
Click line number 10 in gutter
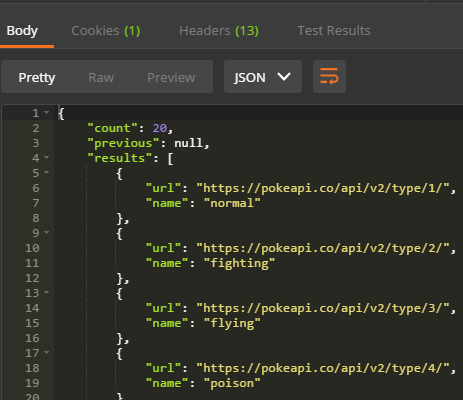point(32,248)
